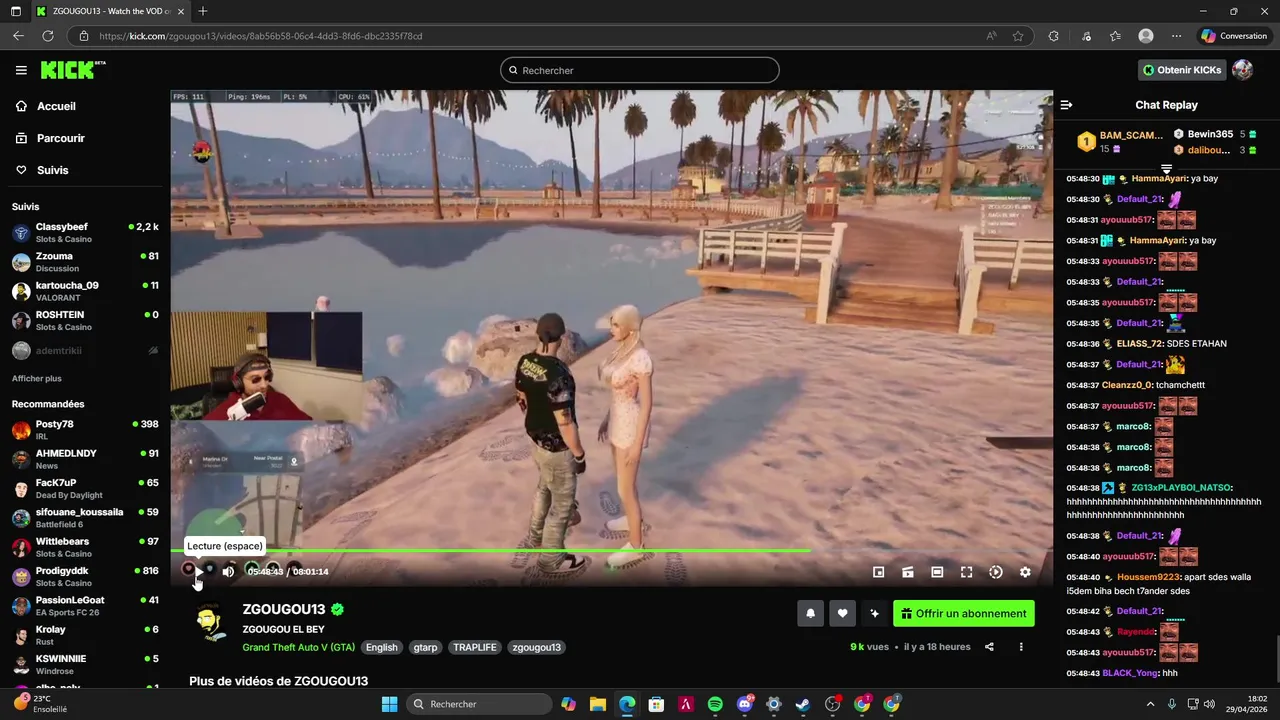
Task: Open Posty78 recommended channel
Action: tap(85, 430)
